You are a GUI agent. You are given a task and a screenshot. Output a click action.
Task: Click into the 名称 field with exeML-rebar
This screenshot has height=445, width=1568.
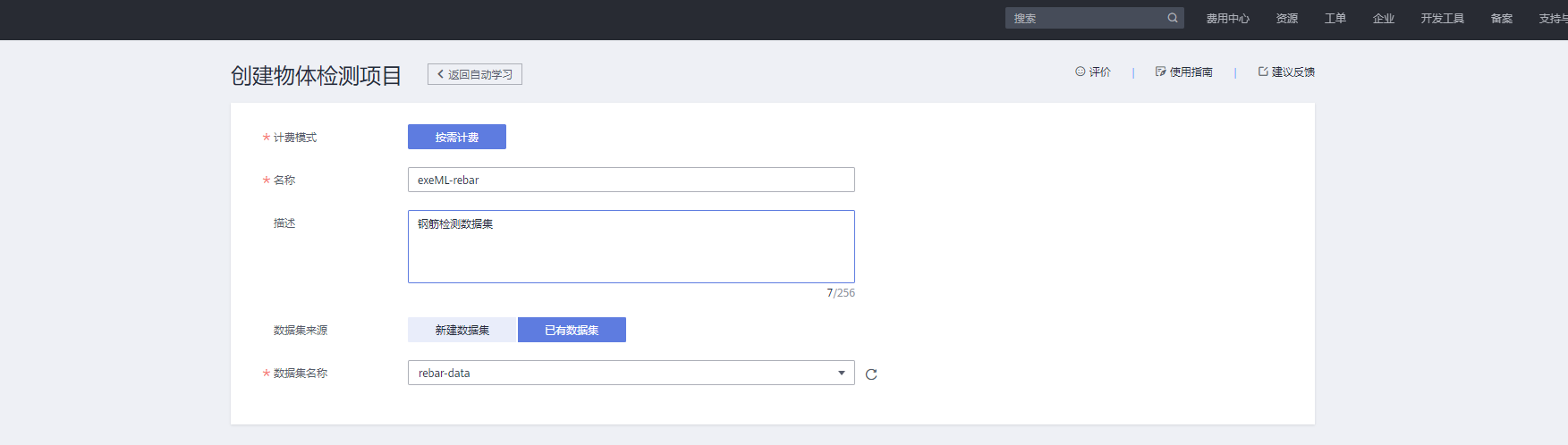[x=631, y=180]
